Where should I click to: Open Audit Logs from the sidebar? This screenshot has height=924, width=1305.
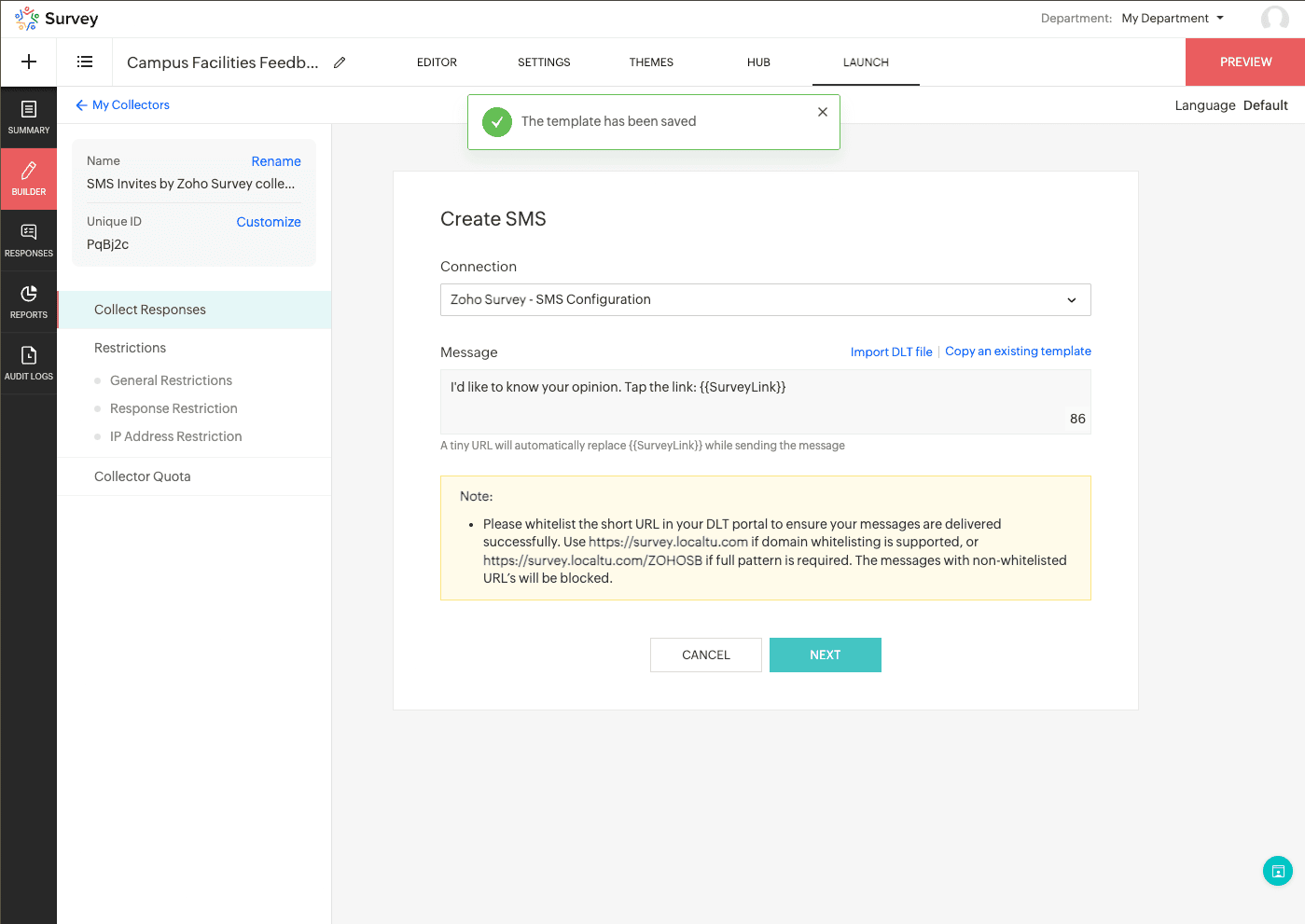29,364
